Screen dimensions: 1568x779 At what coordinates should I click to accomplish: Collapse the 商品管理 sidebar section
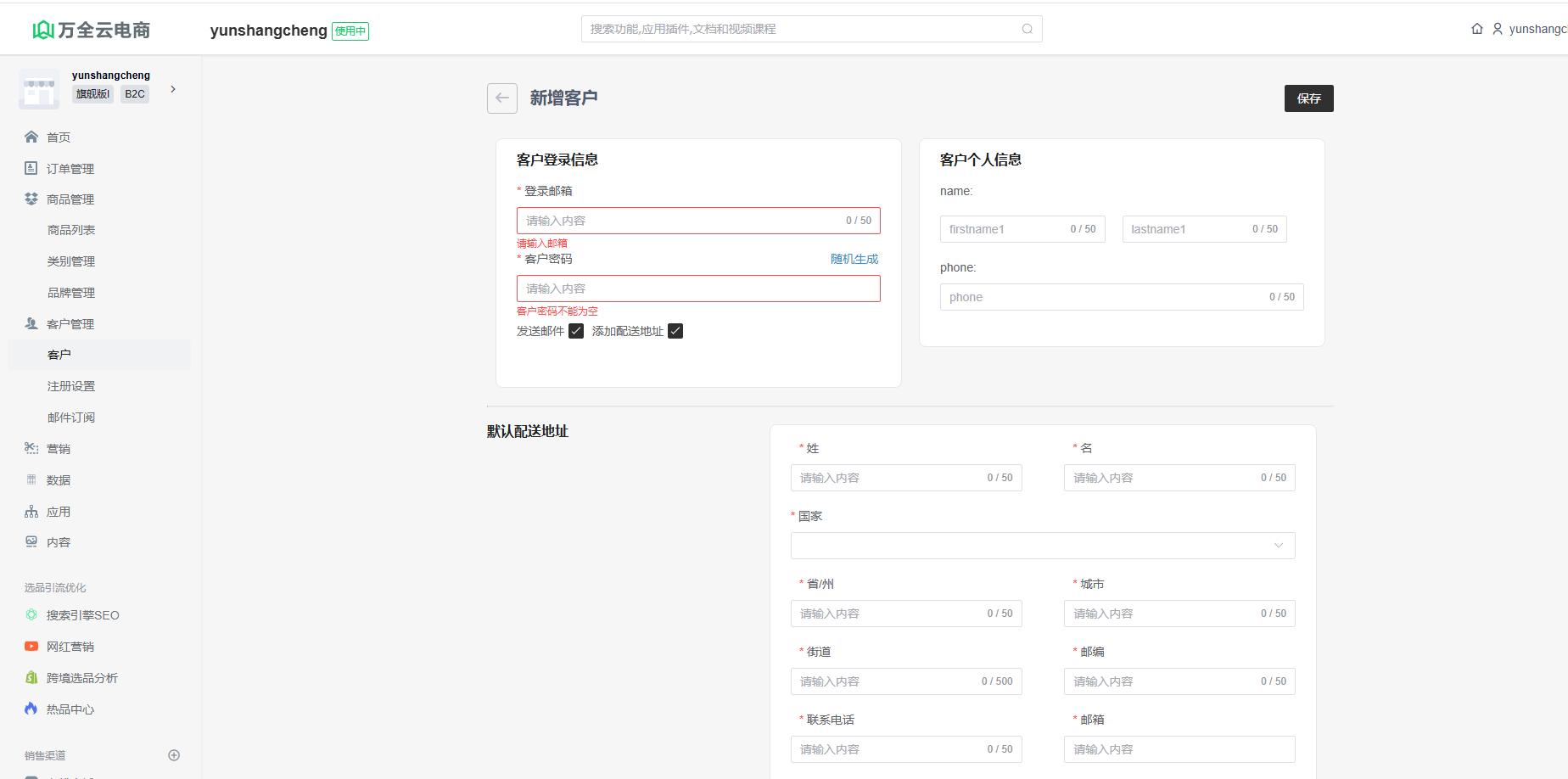click(70, 199)
